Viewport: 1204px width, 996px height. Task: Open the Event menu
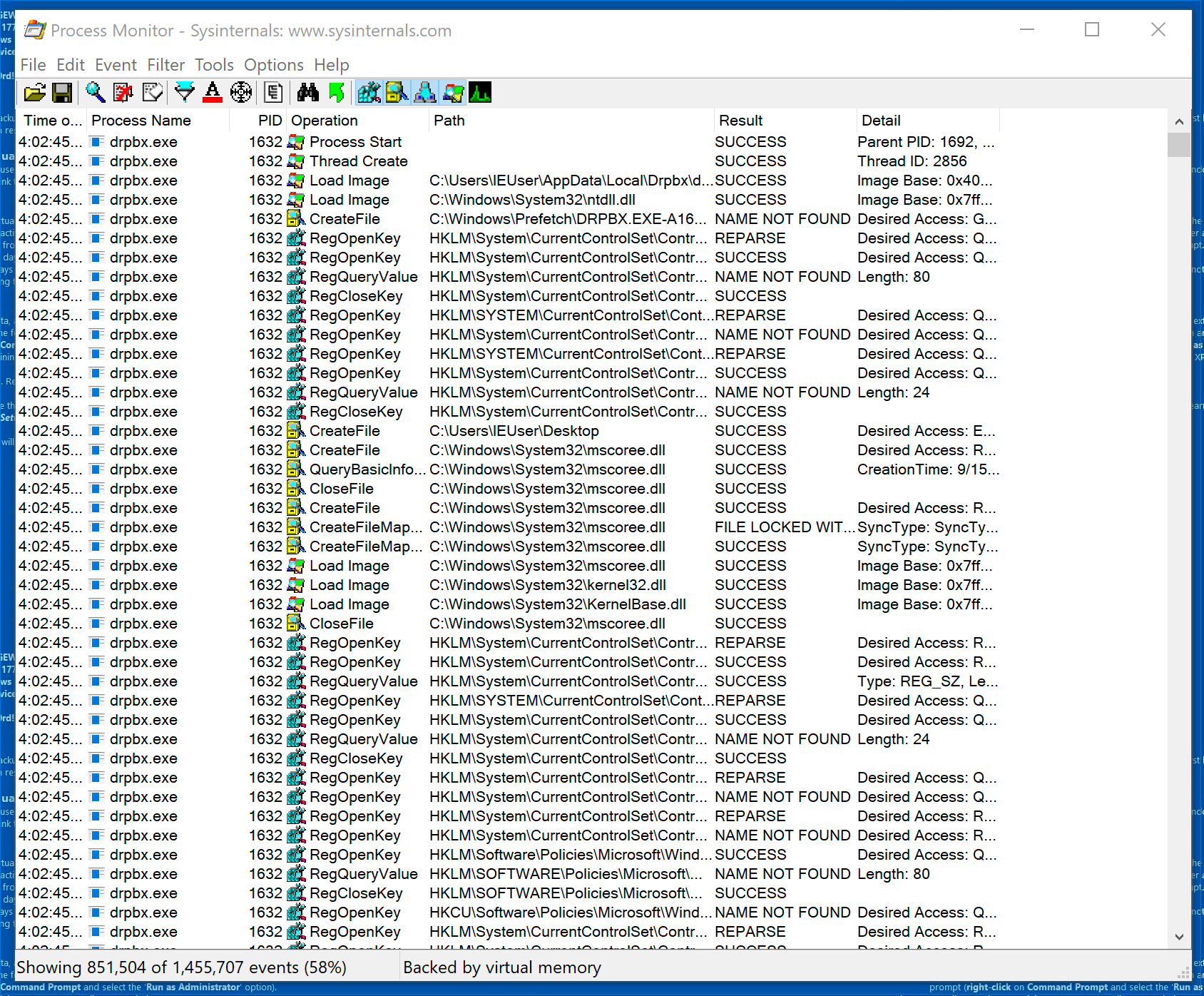[x=116, y=65]
